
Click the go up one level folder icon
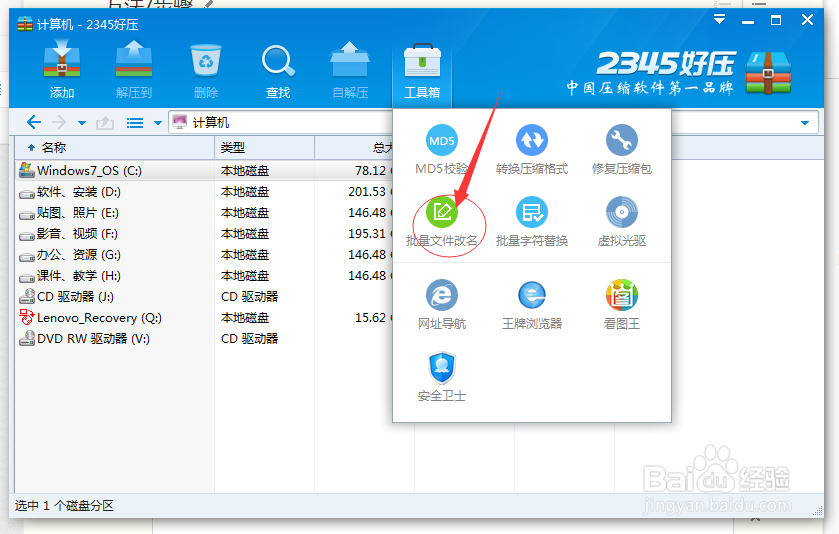[105, 123]
